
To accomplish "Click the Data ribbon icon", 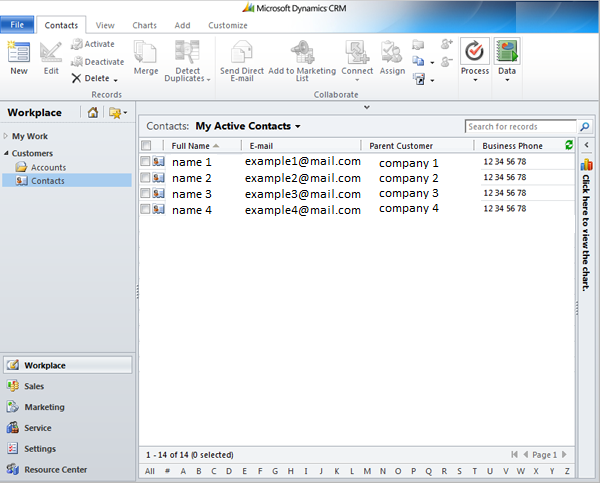I will (x=507, y=51).
